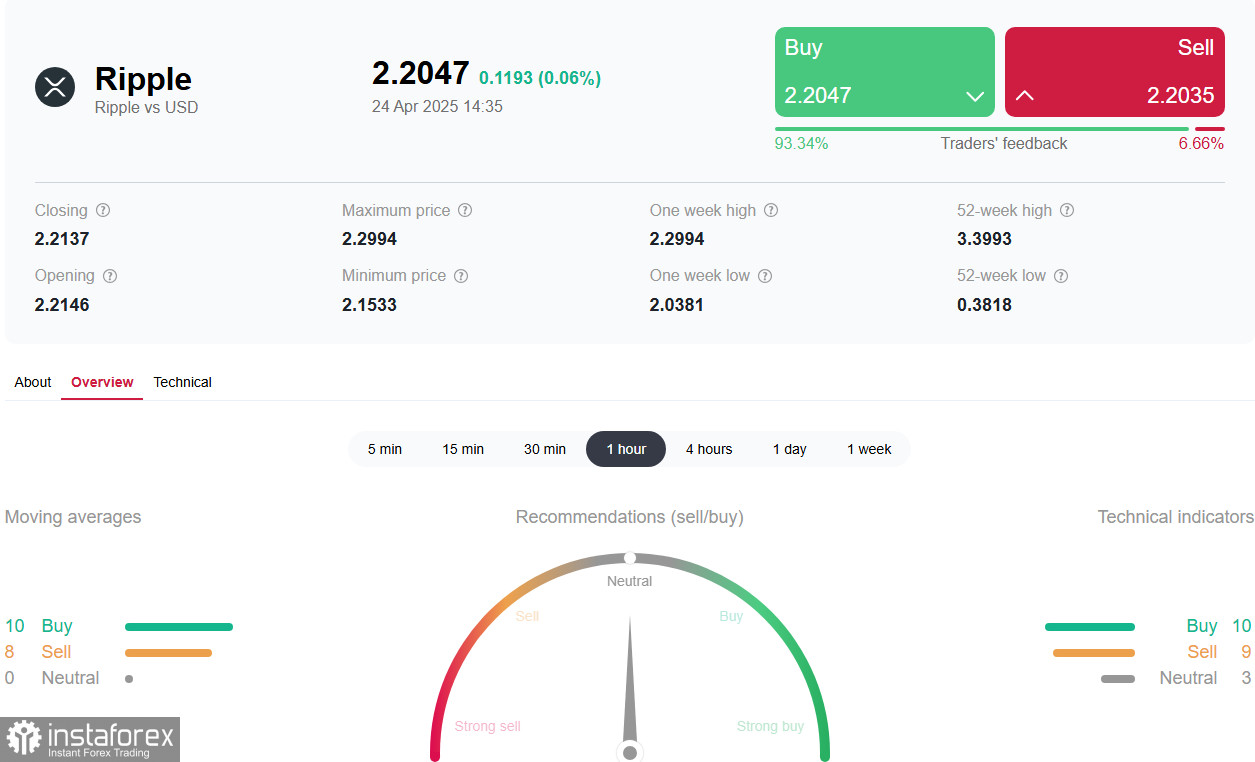Click the 6.66% sell percentage
The image size is (1255, 762).
1201,143
